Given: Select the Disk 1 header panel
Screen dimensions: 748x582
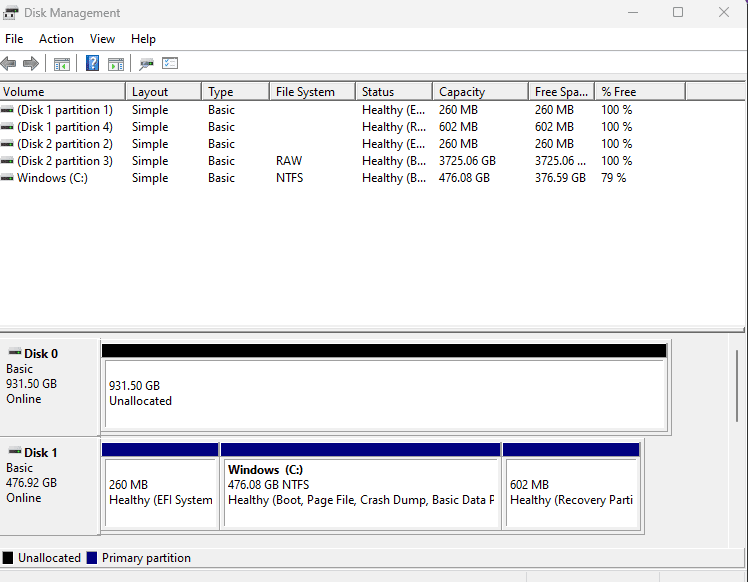Looking at the screenshot, I should 50,486.
